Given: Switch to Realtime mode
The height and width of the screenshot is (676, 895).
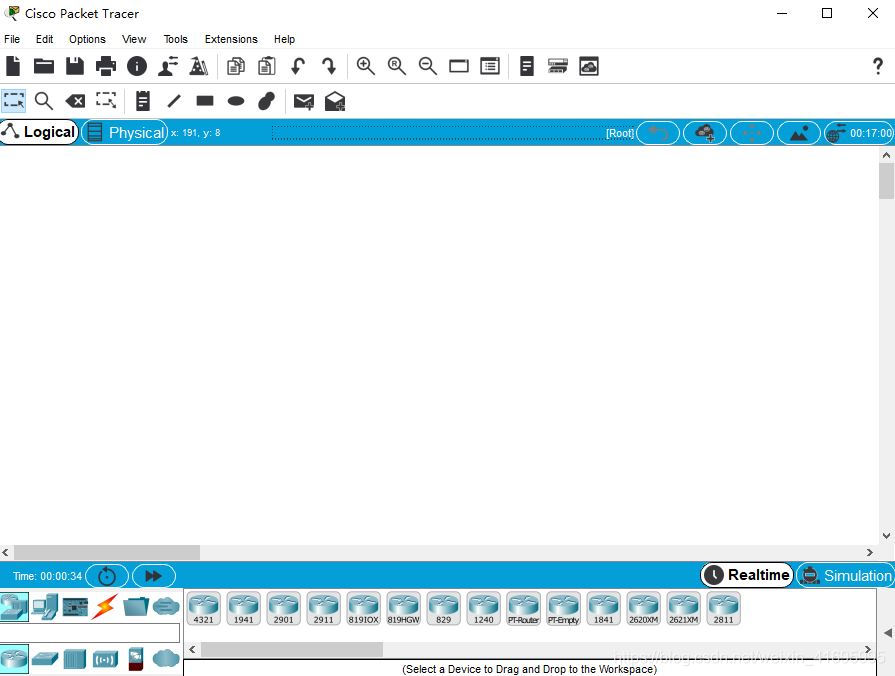Looking at the screenshot, I should 747,575.
